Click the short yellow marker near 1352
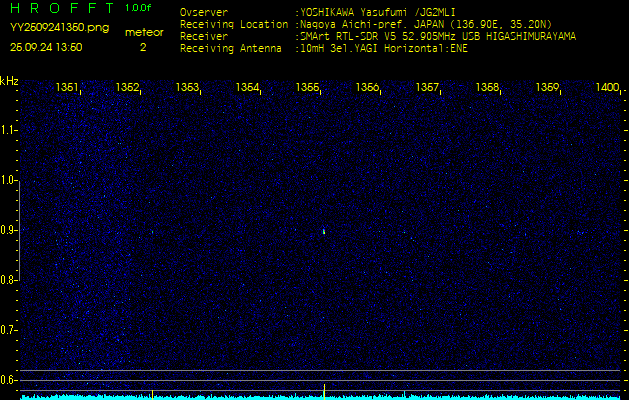629x400 pixels. click(152, 394)
